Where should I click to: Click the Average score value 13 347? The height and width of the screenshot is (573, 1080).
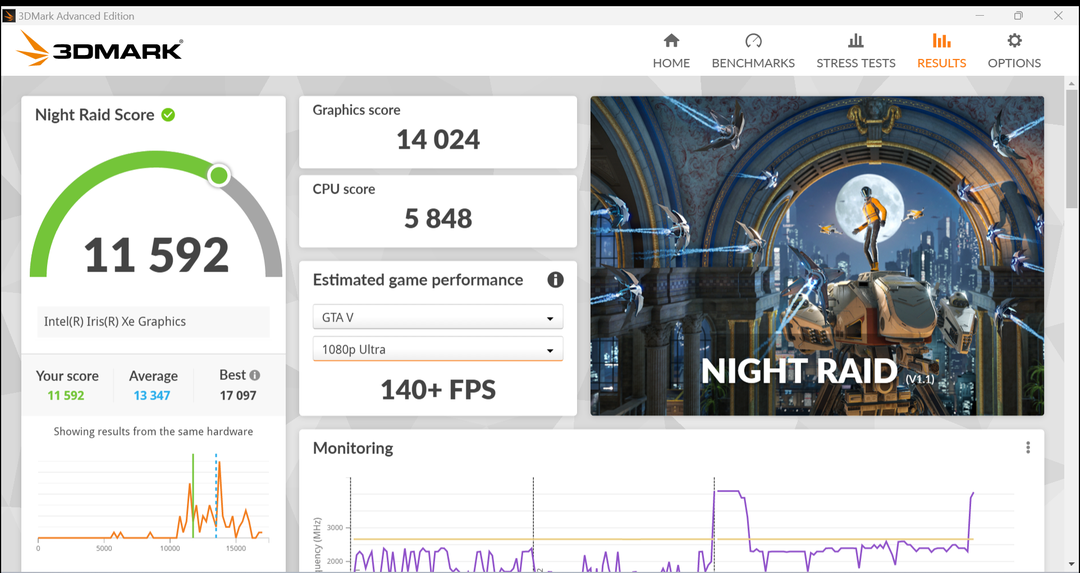153,396
